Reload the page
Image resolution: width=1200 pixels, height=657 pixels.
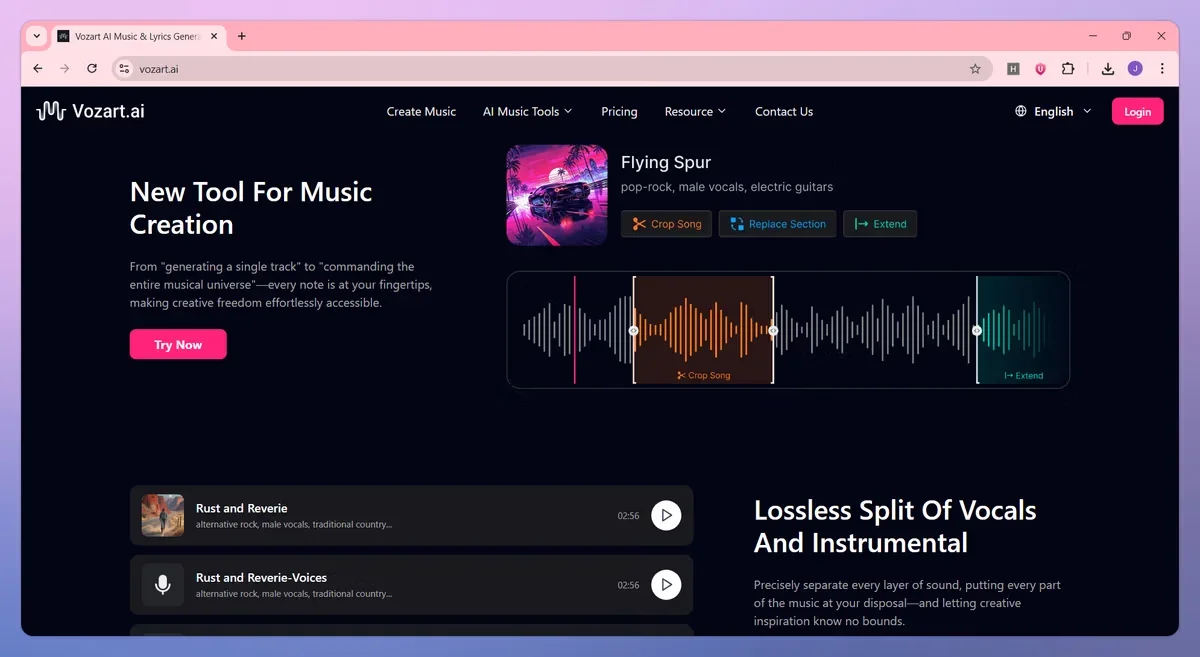click(92, 69)
